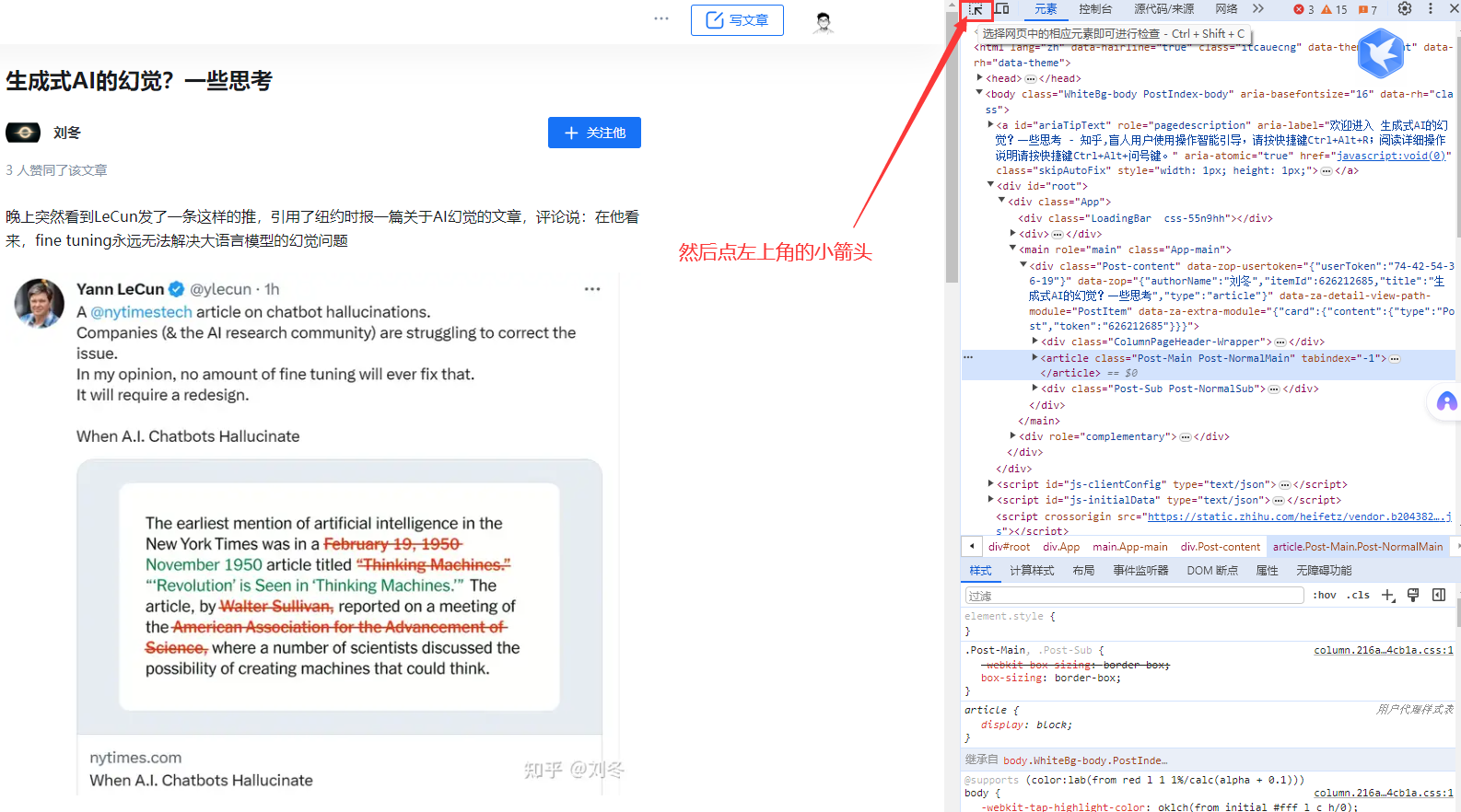Select div#root breadcrumb

click(1009, 547)
